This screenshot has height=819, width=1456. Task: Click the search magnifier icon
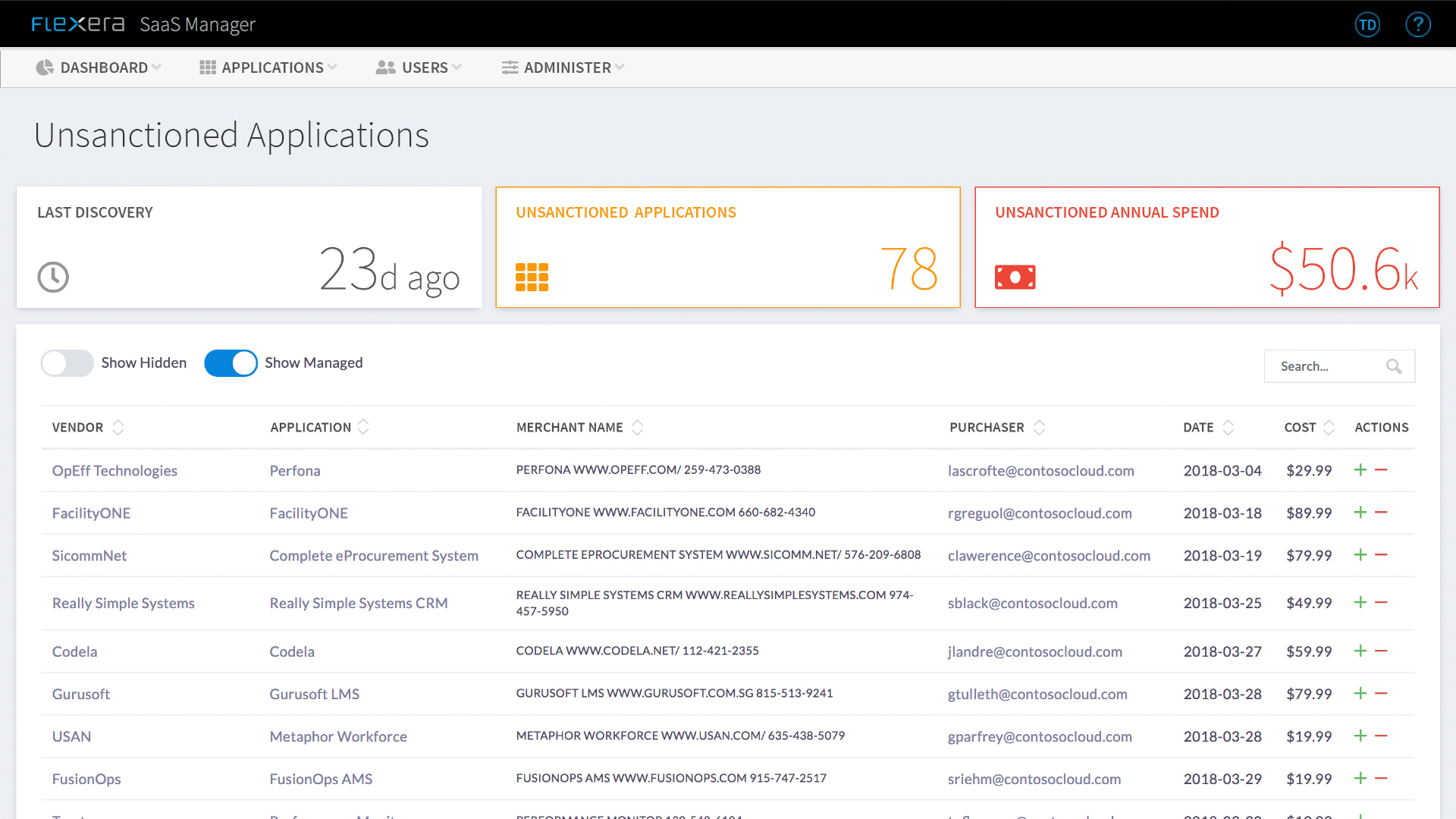tap(1394, 366)
